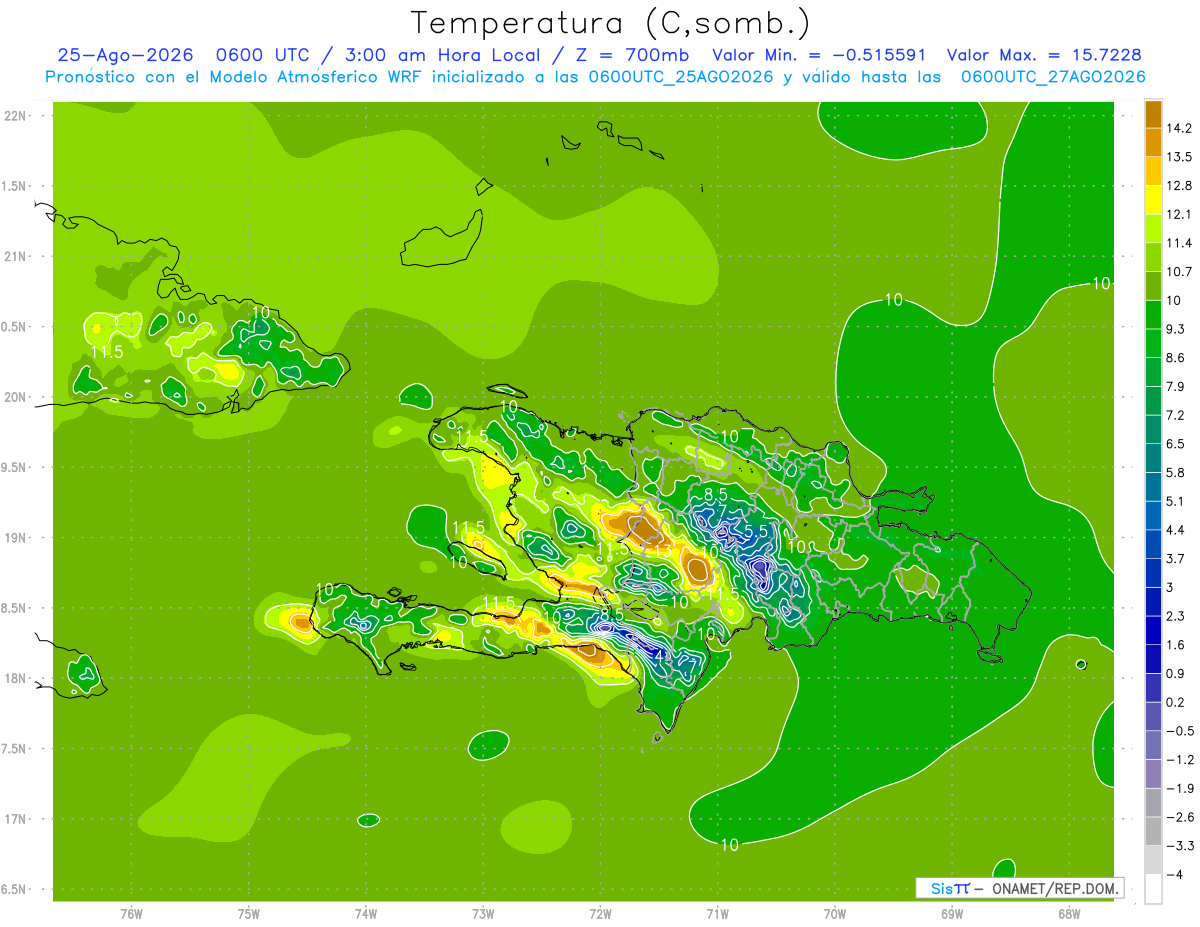Click the legend value '2.3'
This screenshot has width=1200, height=927.
click(x=1176, y=616)
